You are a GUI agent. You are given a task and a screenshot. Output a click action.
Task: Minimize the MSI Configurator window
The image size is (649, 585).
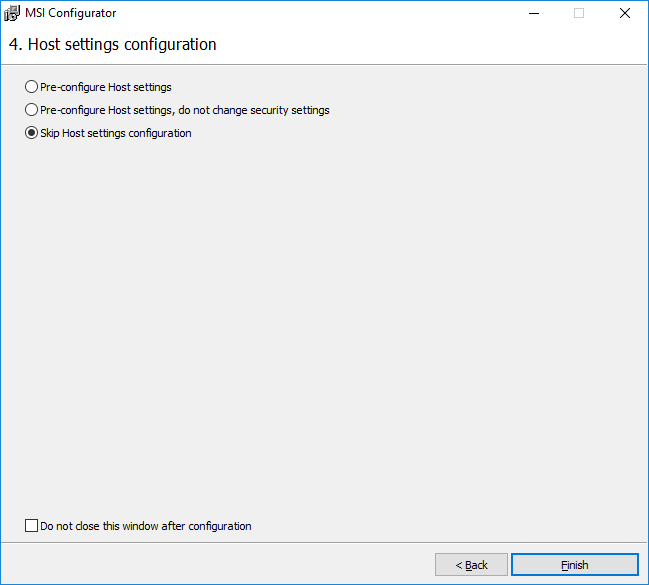point(533,13)
